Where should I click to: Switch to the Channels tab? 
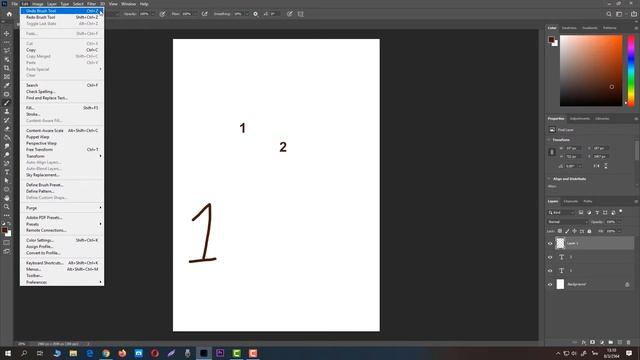coord(571,201)
